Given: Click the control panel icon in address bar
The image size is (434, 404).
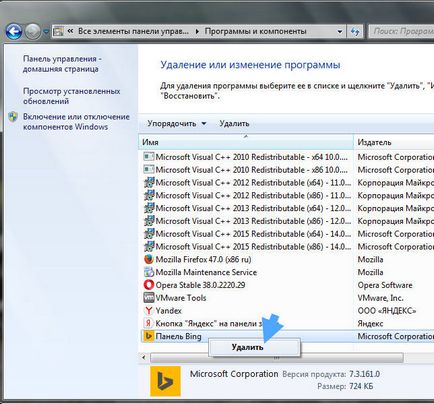Looking at the screenshot, I should pyautogui.click(x=58, y=32).
